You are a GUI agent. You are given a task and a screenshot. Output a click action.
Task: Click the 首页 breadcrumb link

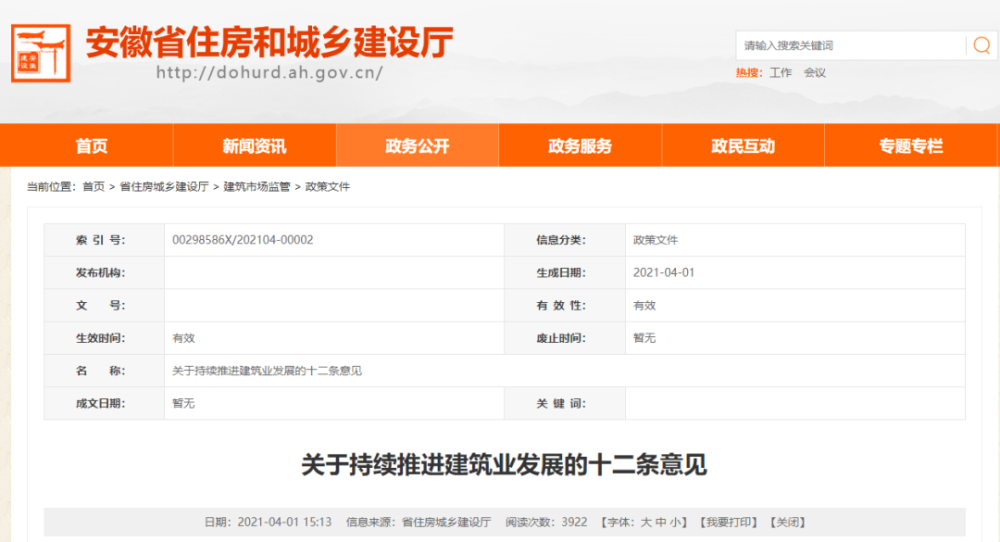click(x=94, y=186)
